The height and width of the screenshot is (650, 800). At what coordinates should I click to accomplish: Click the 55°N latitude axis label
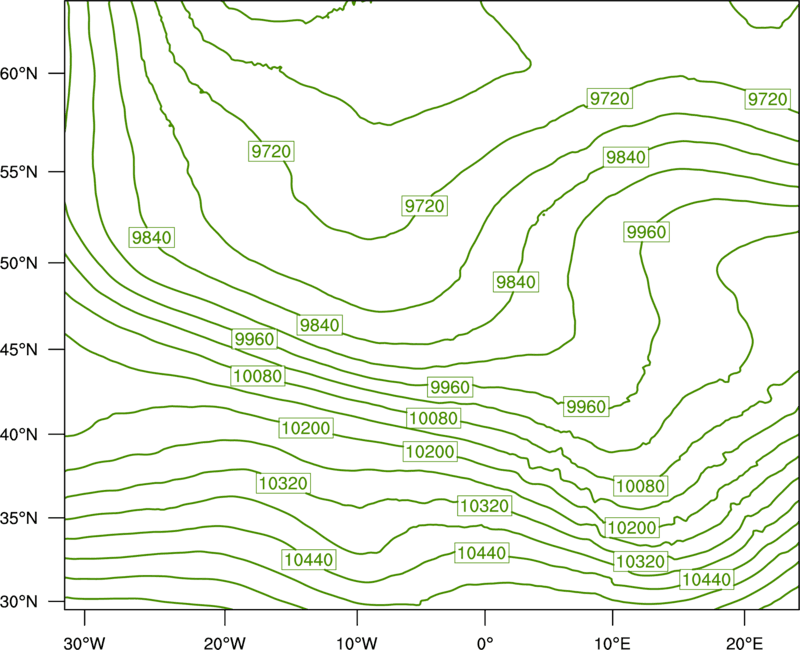pyautogui.click(x=19, y=172)
